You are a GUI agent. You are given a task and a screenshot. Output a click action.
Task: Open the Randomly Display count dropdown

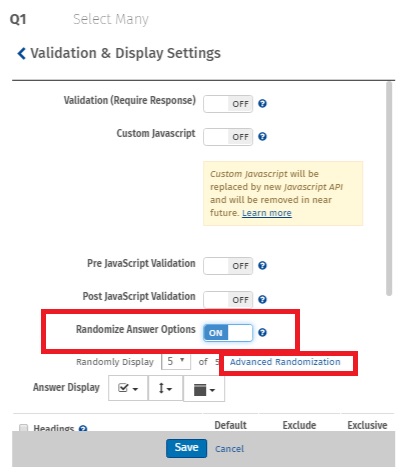click(176, 361)
